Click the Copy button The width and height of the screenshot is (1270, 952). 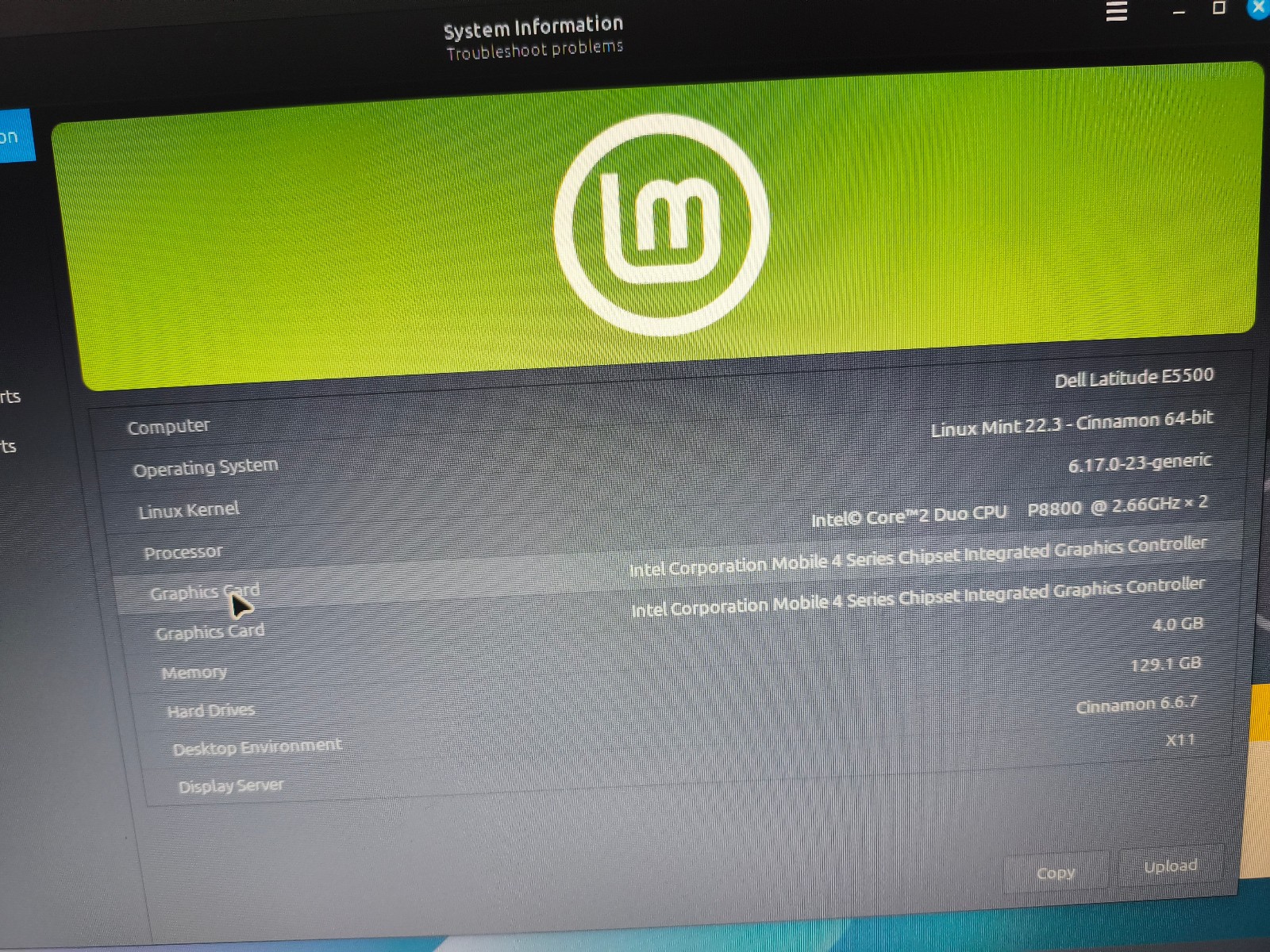point(1056,873)
